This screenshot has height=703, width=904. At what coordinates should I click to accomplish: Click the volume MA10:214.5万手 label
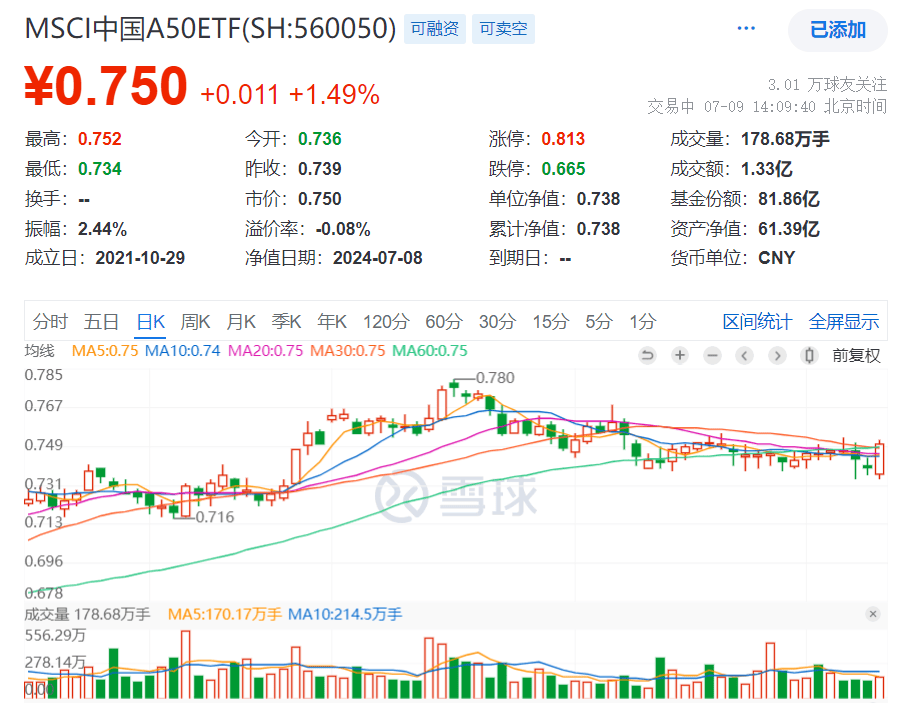pyautogui.click(x=345, y=614)
